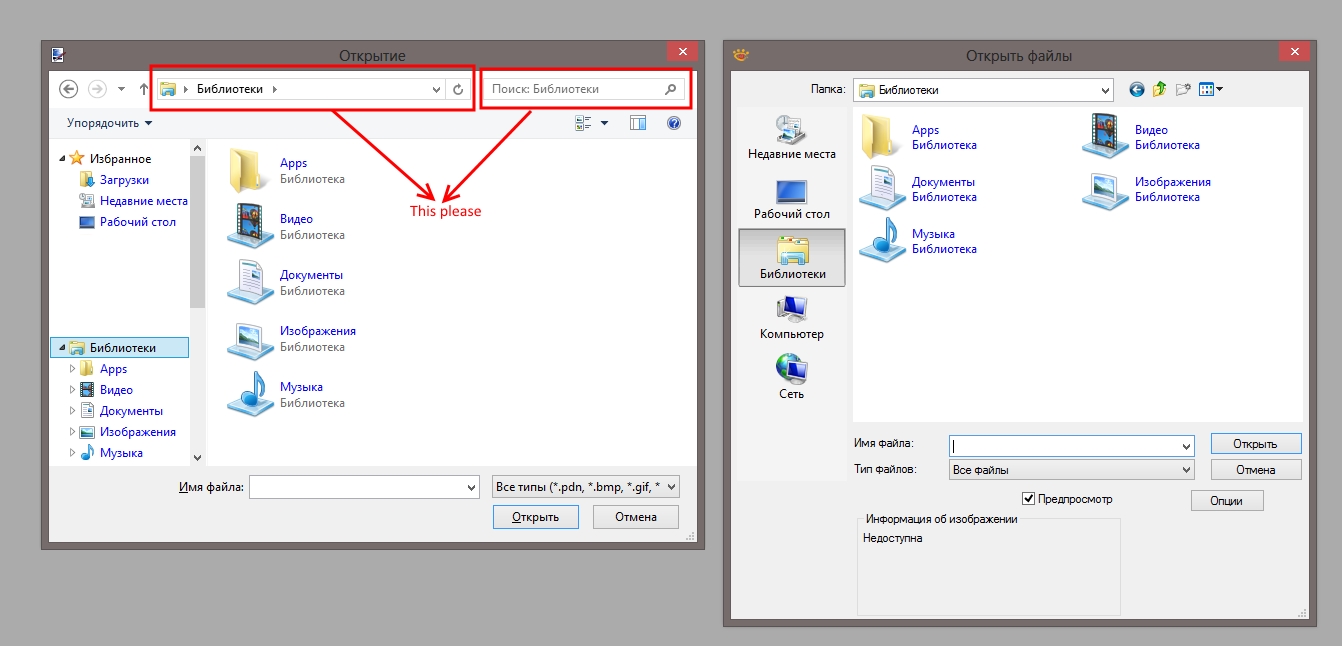Click Имя файла combo box in Открыть файлы

1071,446
